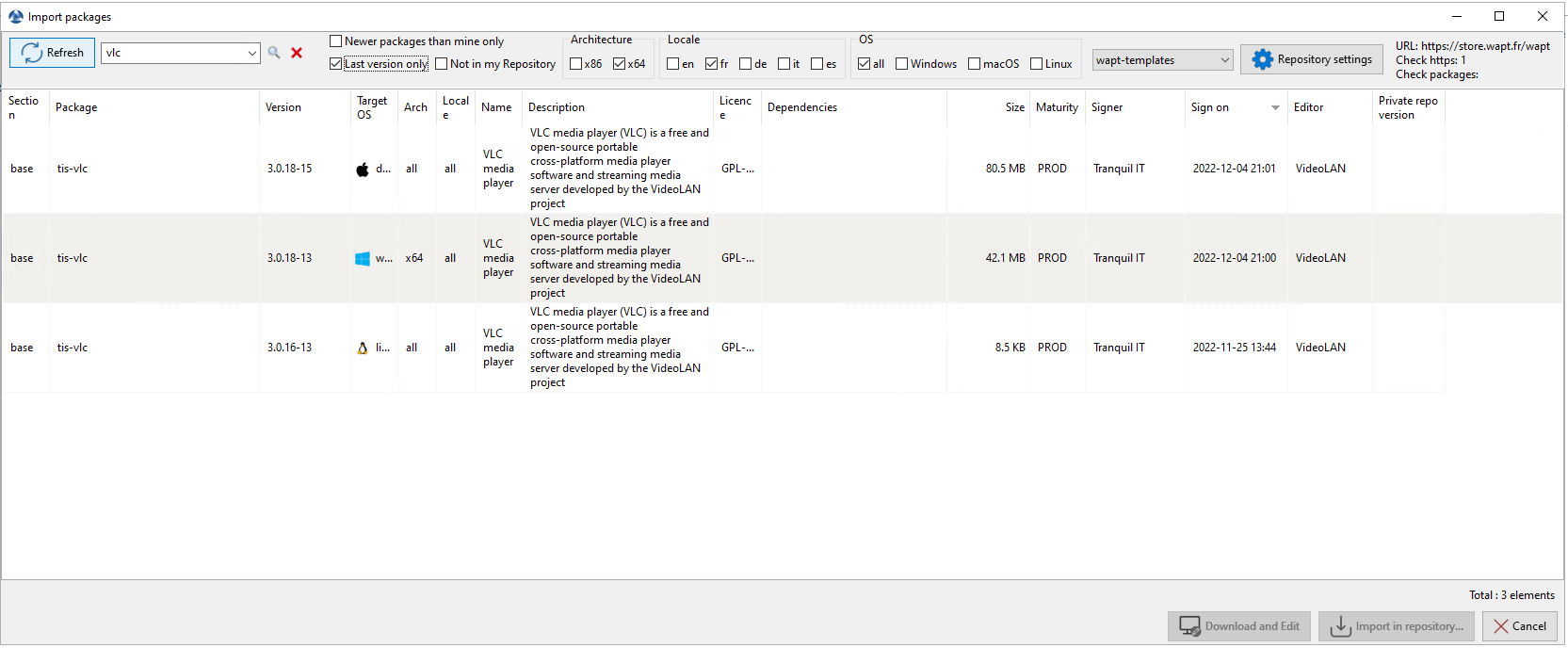Viewport: 1568px width, 648px height.
Task: Tick the x86 architecture checkbox
Action: click(x=576, y=64)
